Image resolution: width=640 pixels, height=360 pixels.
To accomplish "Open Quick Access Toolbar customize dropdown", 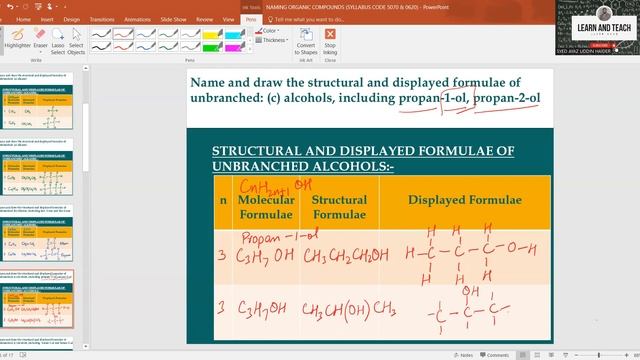I will tap(64, 7).
